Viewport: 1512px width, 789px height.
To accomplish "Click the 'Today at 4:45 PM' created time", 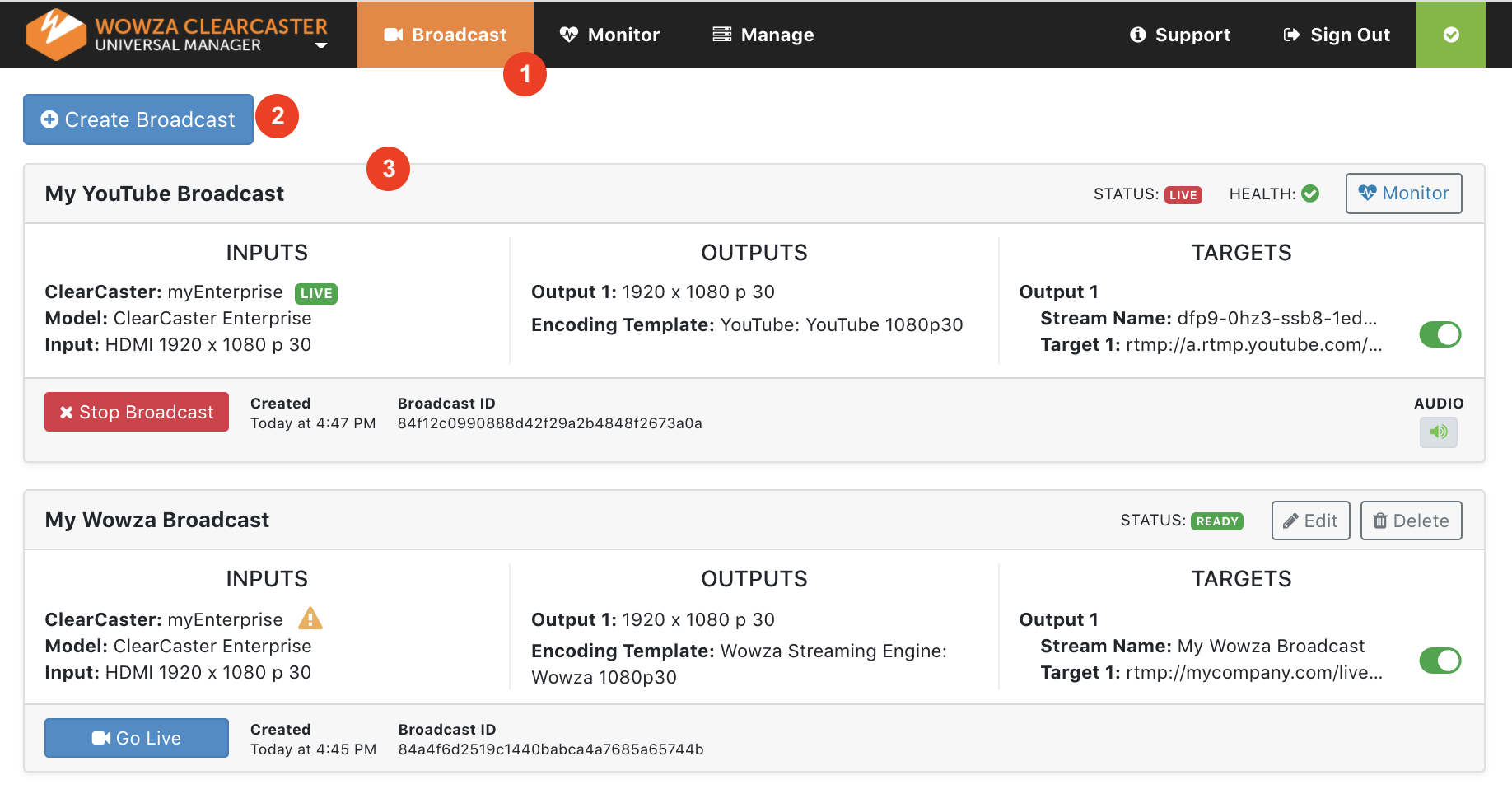I will click(313, 749).
